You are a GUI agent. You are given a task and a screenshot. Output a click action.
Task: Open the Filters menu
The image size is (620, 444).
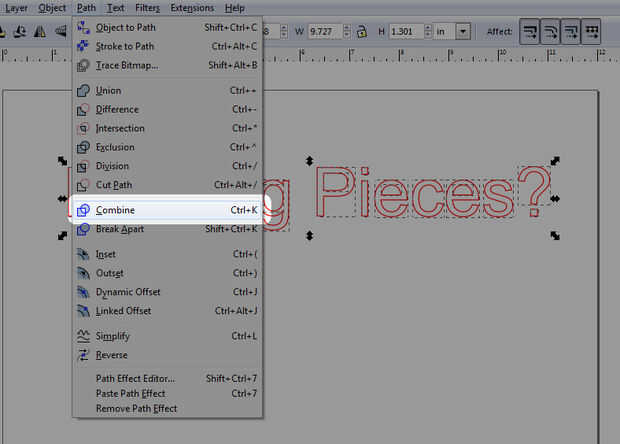click(147, 8)
